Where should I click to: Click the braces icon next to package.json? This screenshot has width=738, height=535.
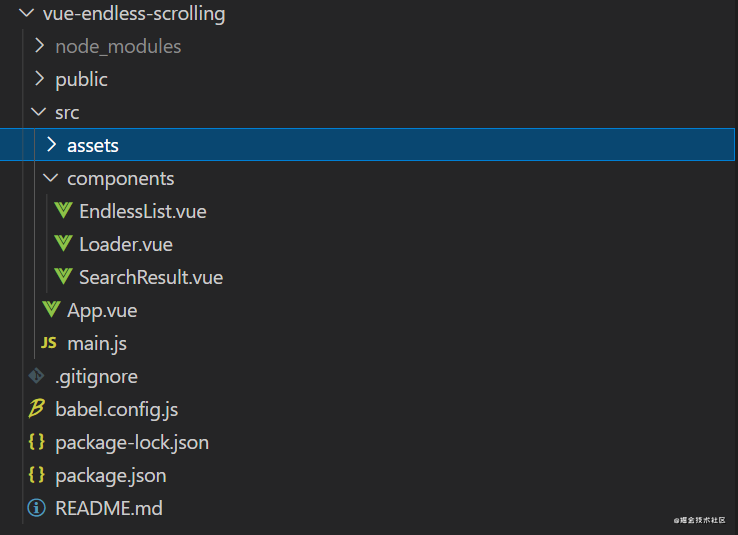36,475
